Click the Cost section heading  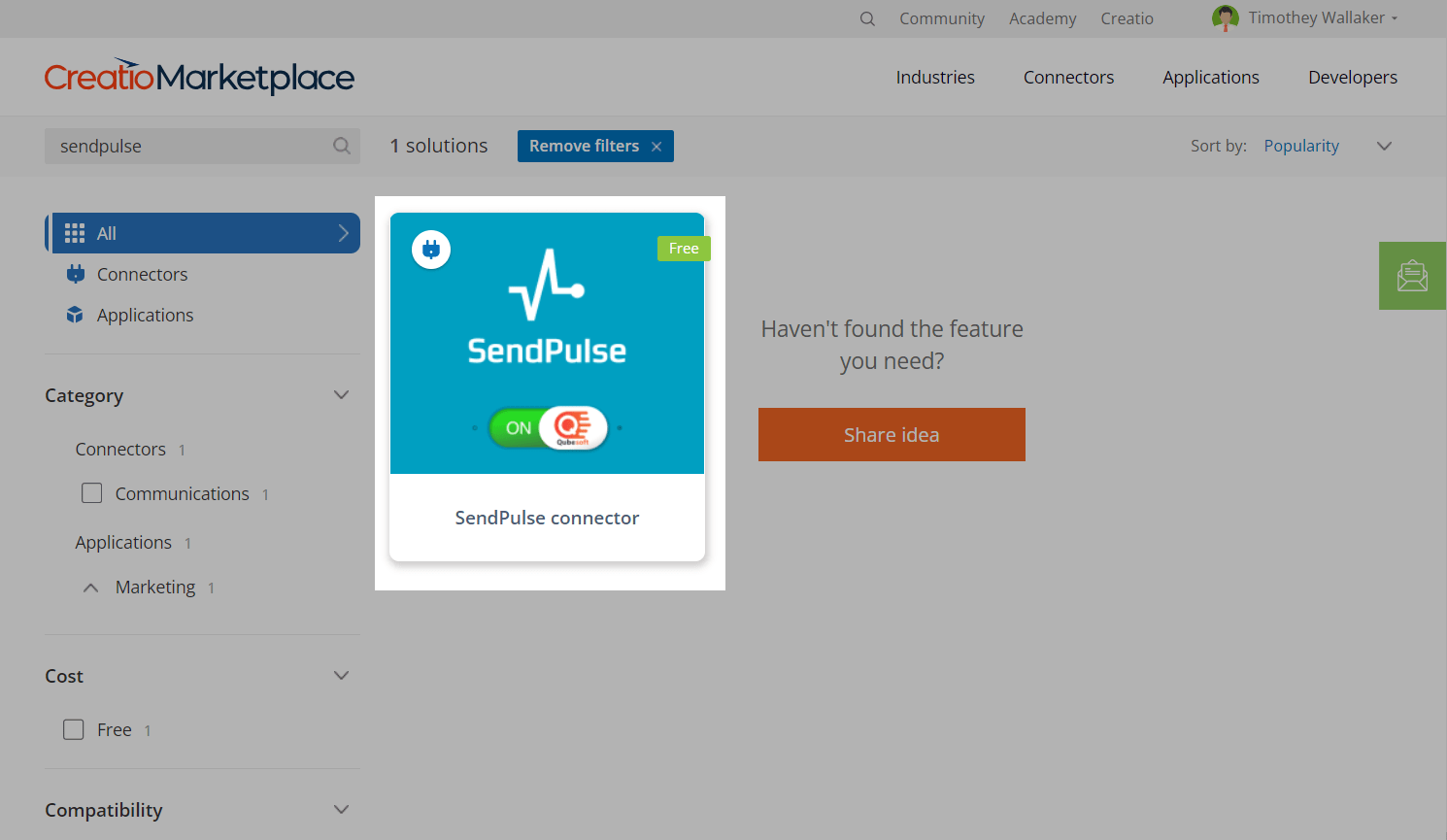pos(64,676)
